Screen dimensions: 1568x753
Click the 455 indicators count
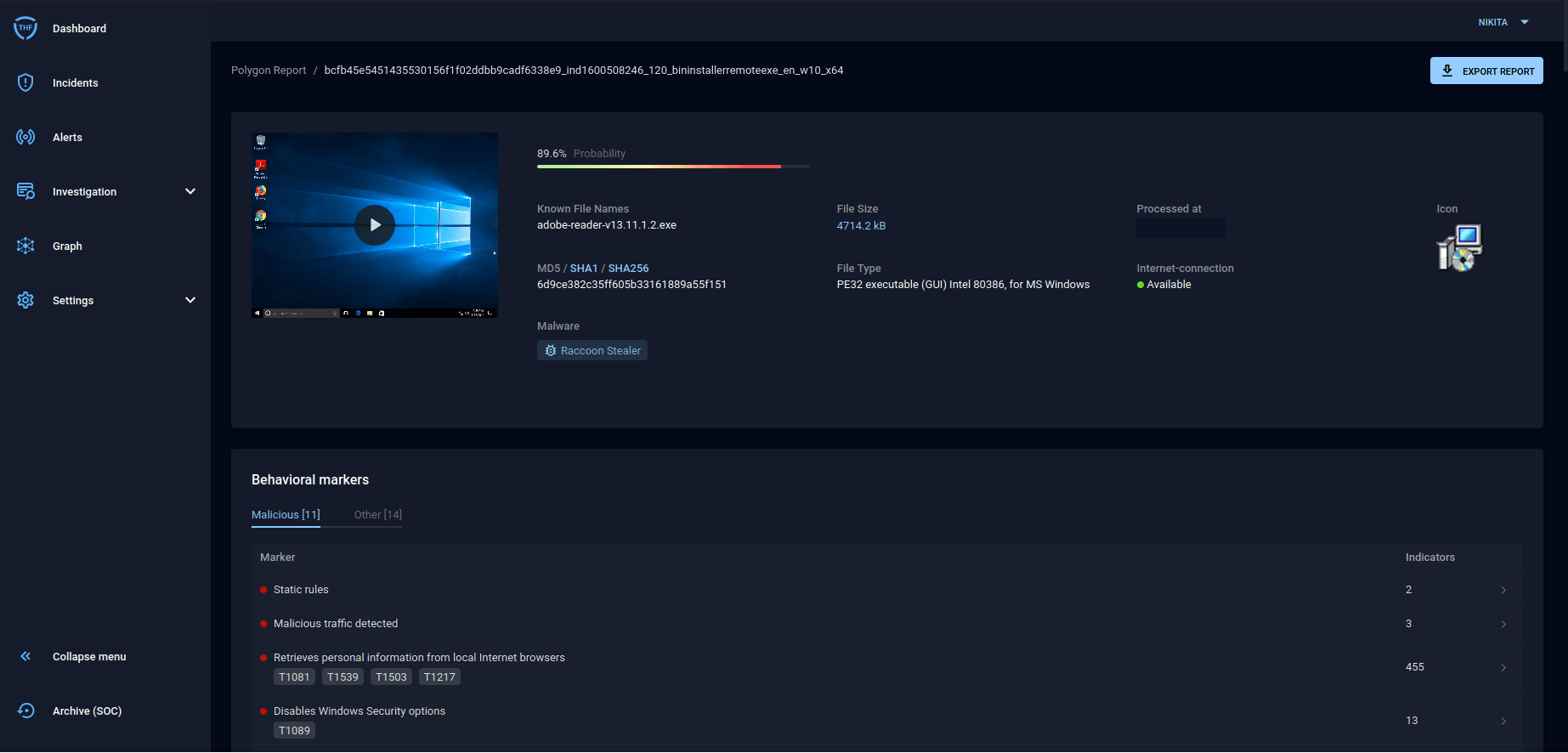click(x=1415, y=667)
